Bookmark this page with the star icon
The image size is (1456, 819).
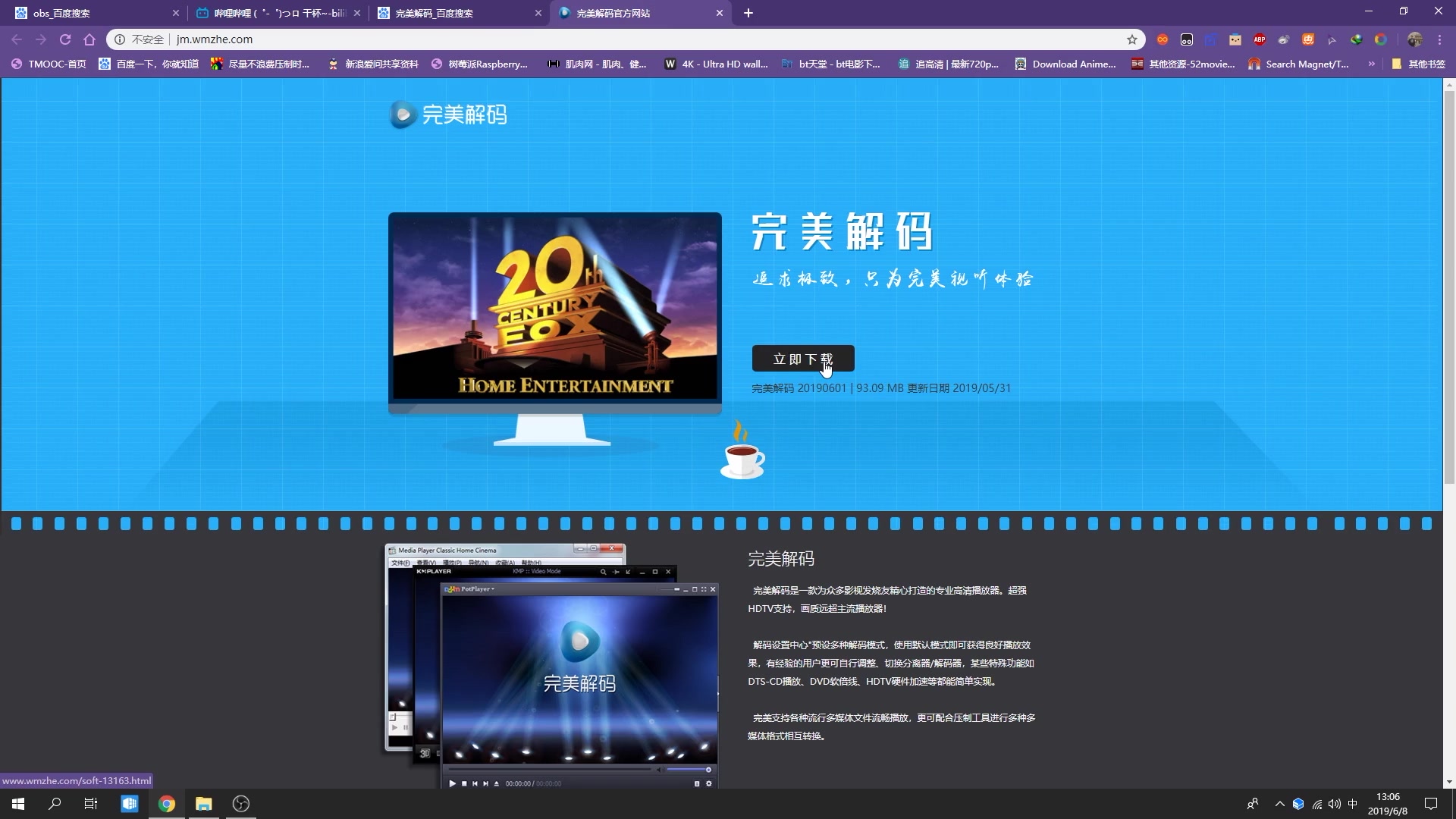(x=1132, y=39)
